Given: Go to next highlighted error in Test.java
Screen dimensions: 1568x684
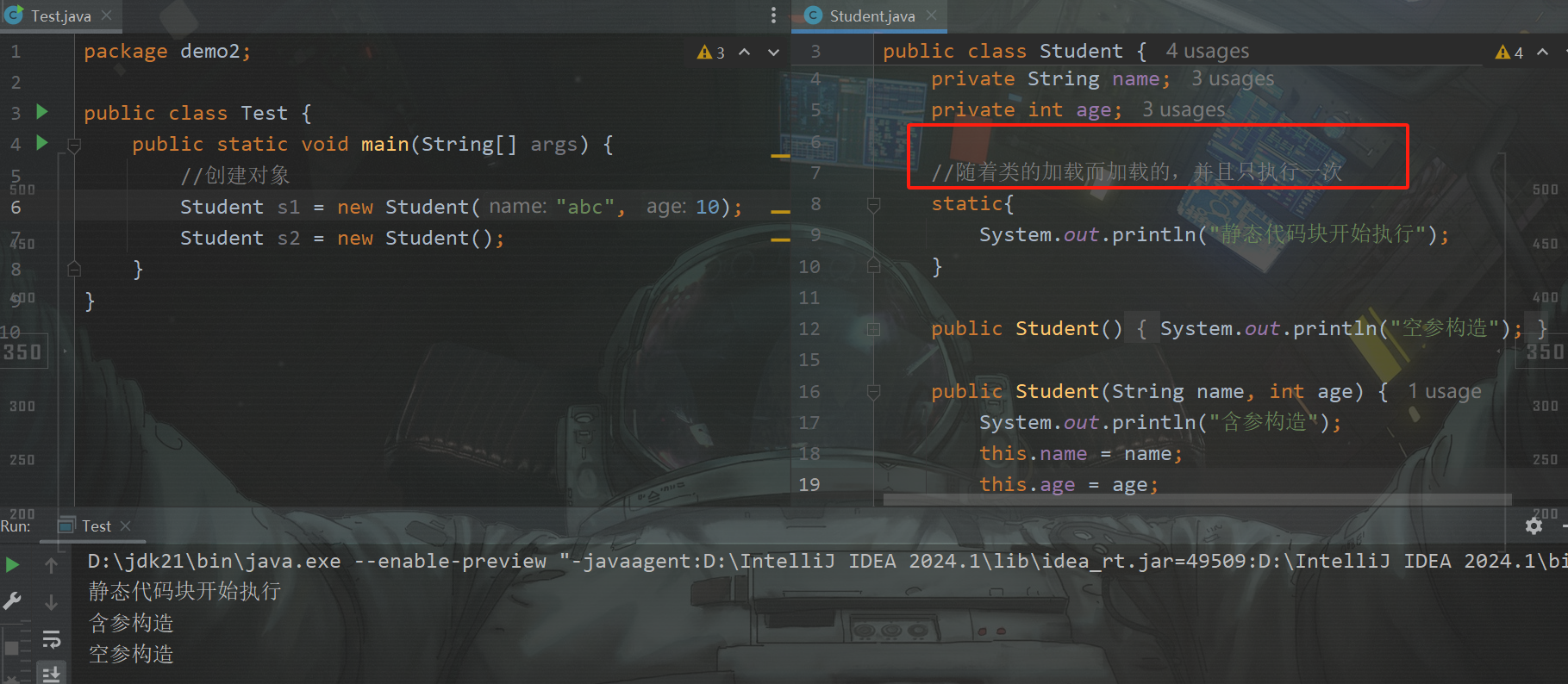Looking at the screenshot, I should pyautogui.click(x=773, y=53).
